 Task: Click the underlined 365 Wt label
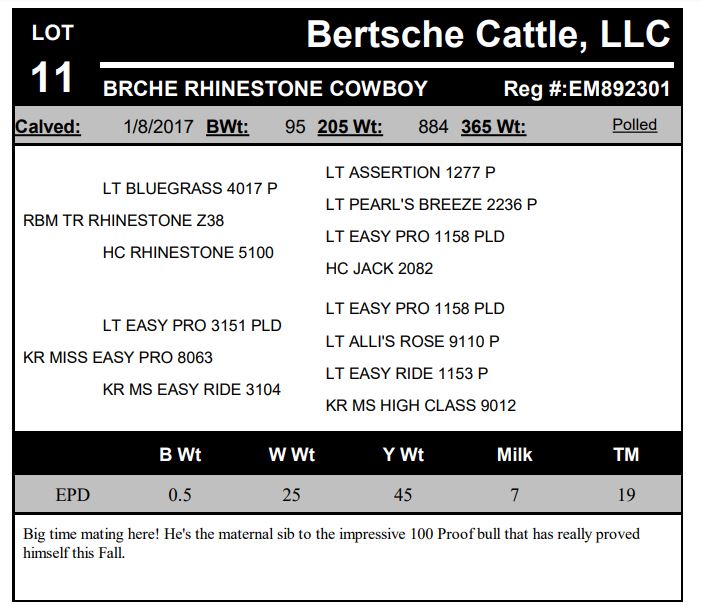click(x=496, y=127)
